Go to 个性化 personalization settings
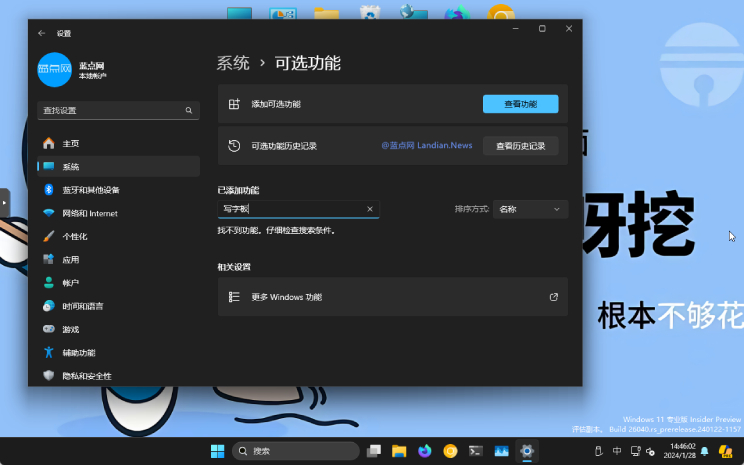Image resolution: width=744 pixels, height=465 pixels. click(75, 236)
